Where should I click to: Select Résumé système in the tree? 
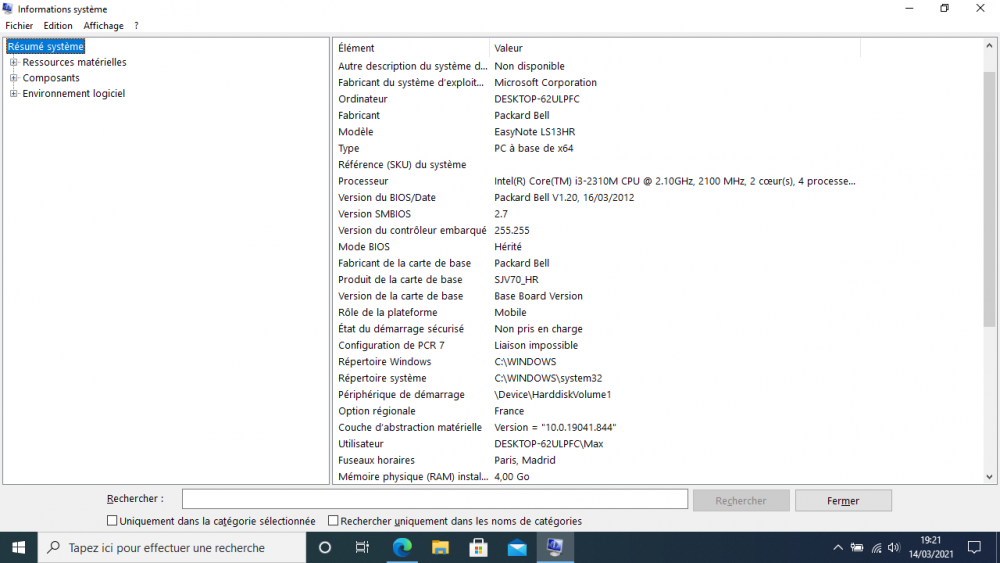coord(45,47)
